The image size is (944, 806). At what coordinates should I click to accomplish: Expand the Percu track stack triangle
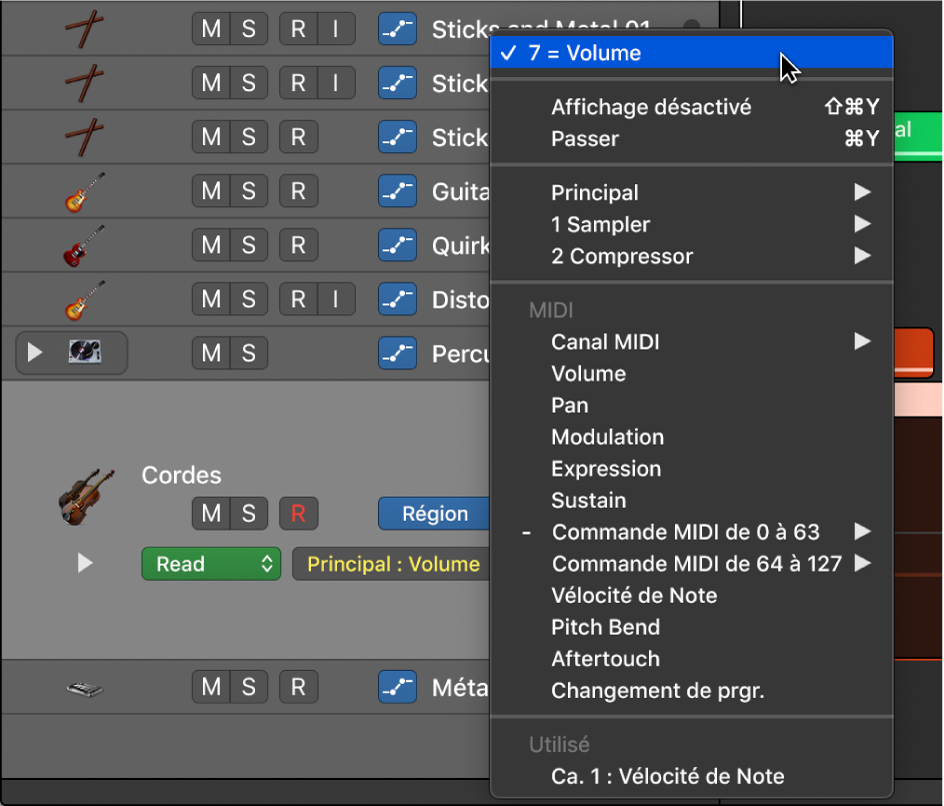coord(35,352)
